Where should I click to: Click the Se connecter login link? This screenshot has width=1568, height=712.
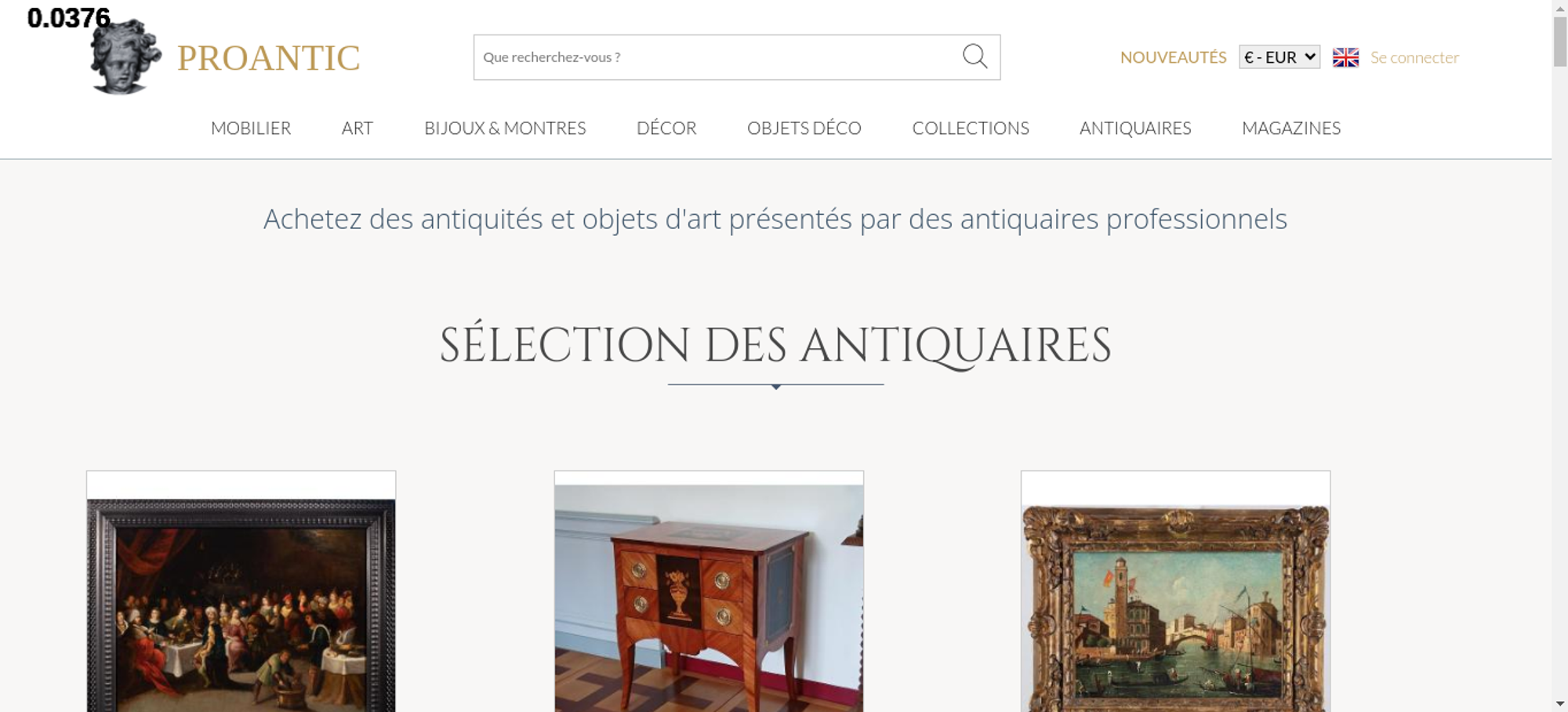(1414, 57)
